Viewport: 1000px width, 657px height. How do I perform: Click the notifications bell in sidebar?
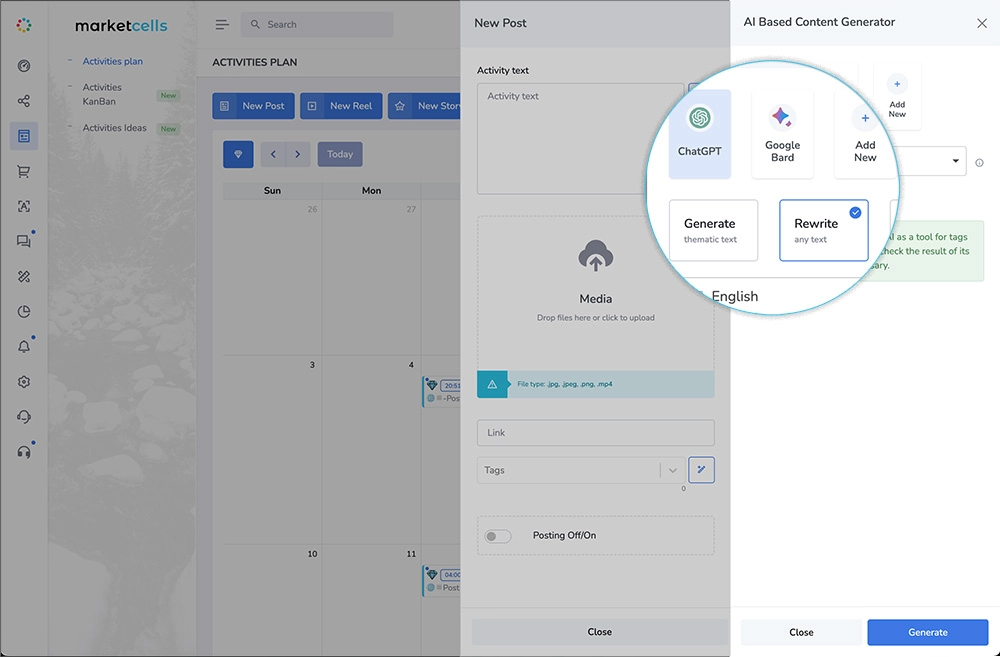pos(24,347)
